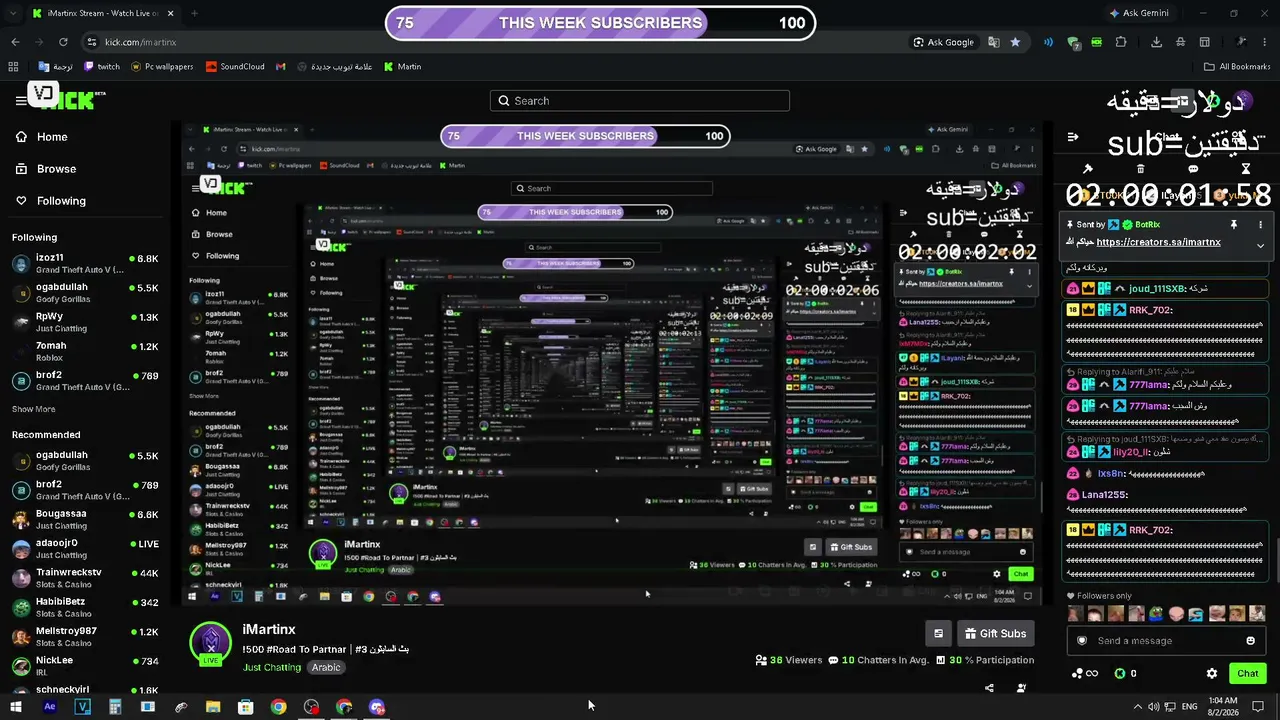The height and width of the screenshot is (720, 1280).
Task: Share the iMartinx stream
Action: (x=989, y=688)
